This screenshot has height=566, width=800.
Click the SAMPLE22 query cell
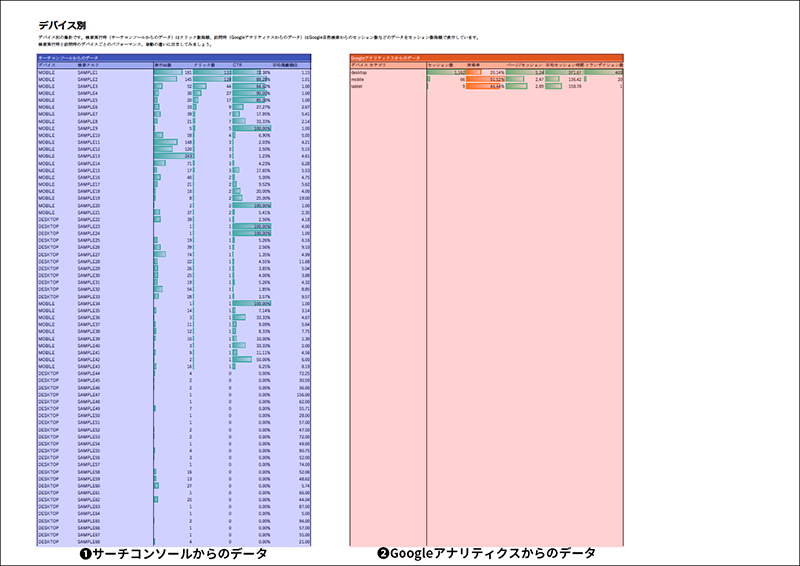[x=89, y=219]
